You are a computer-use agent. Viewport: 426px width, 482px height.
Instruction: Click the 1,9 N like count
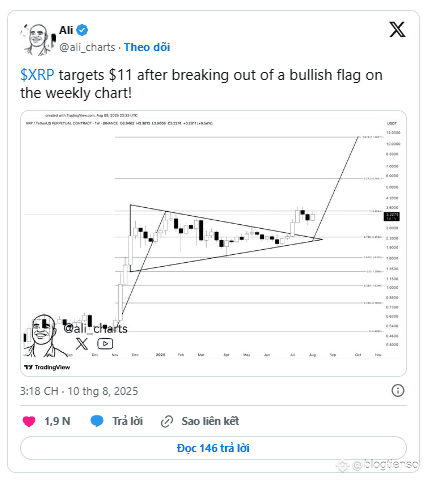tap(57, 421)
